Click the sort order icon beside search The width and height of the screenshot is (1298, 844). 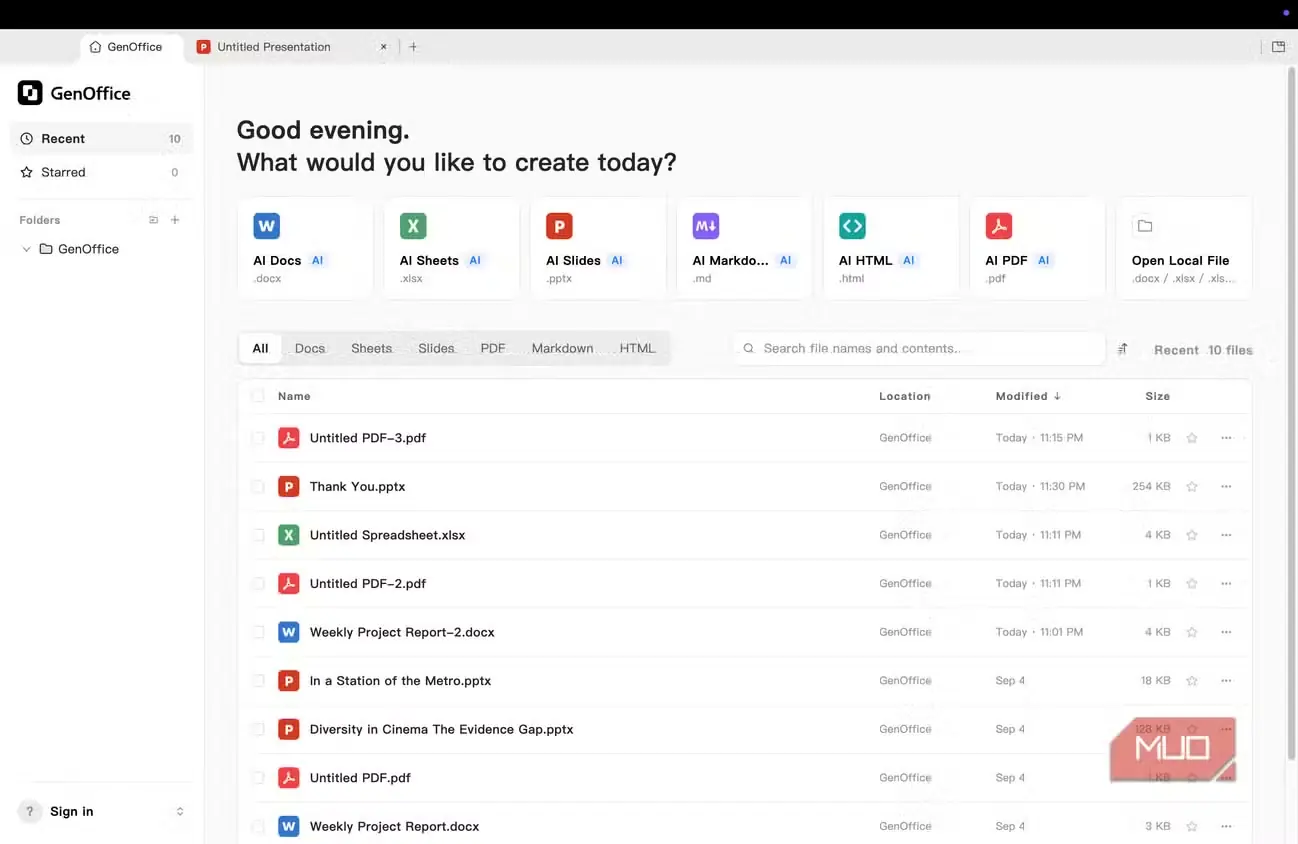click(x=1123, y=349)
